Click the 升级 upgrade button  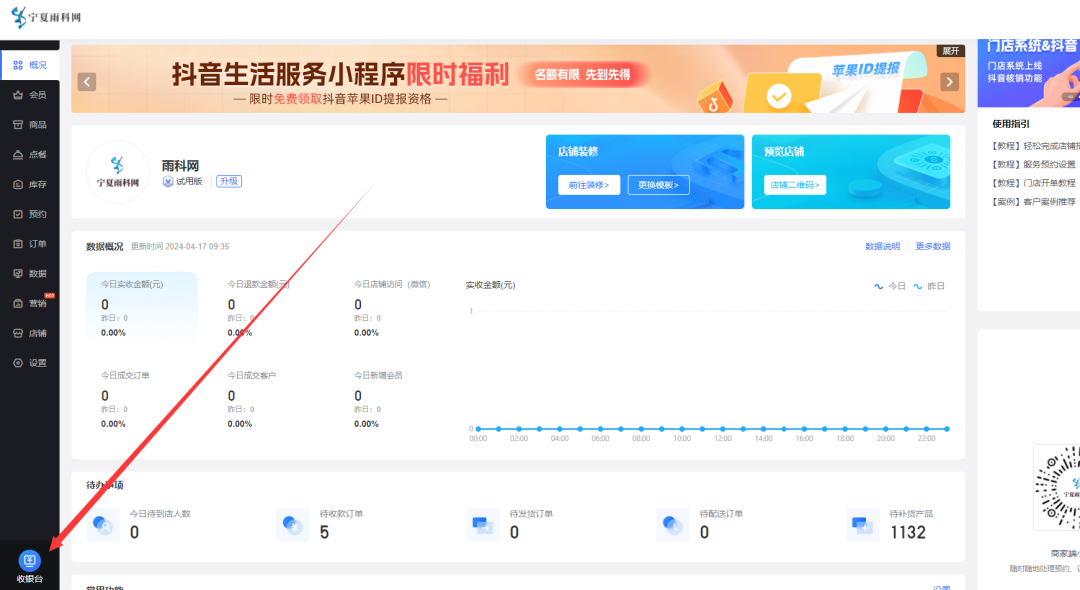tap(229, 181)
